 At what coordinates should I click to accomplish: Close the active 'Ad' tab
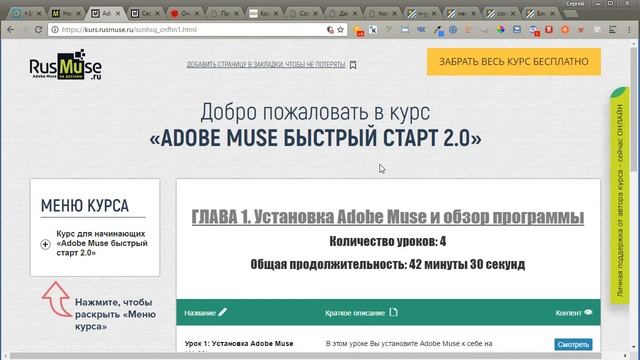point(118,13)
